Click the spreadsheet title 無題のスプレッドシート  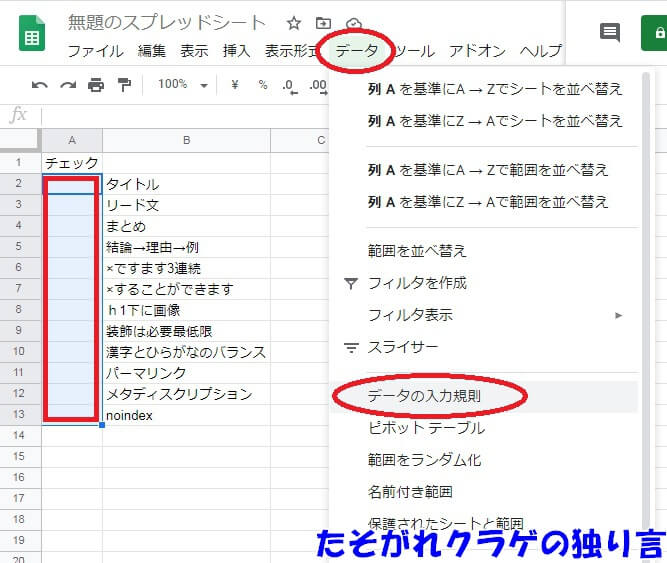click(x=167, y=23)
